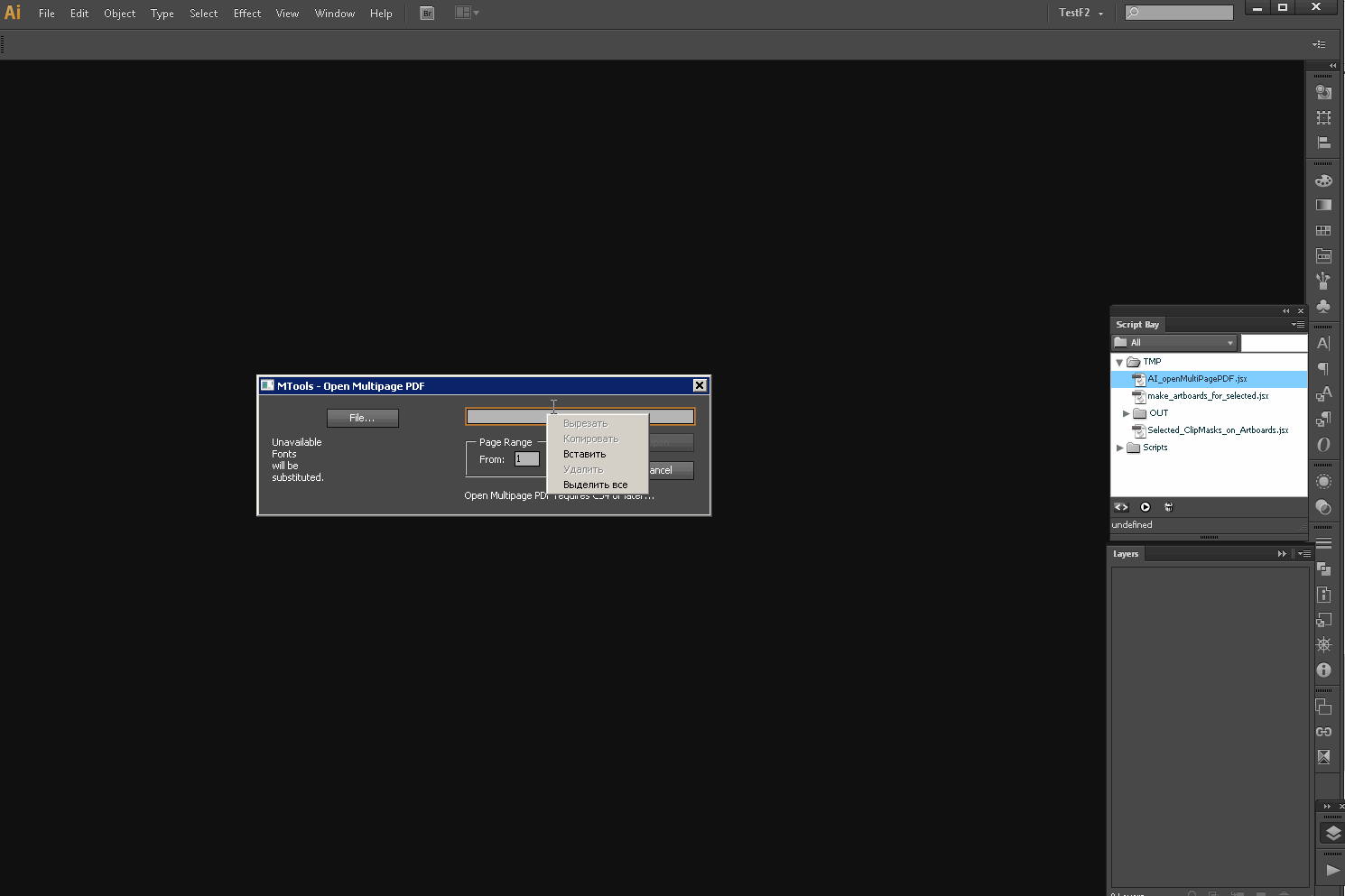Open the Color Guide panel icon

point(1323,255)
